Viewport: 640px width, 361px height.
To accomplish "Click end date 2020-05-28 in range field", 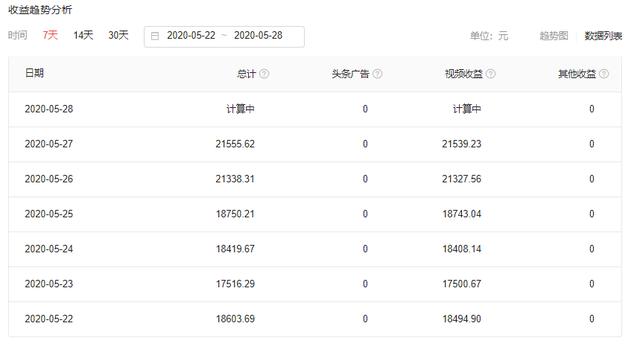I will click(258, 36).
